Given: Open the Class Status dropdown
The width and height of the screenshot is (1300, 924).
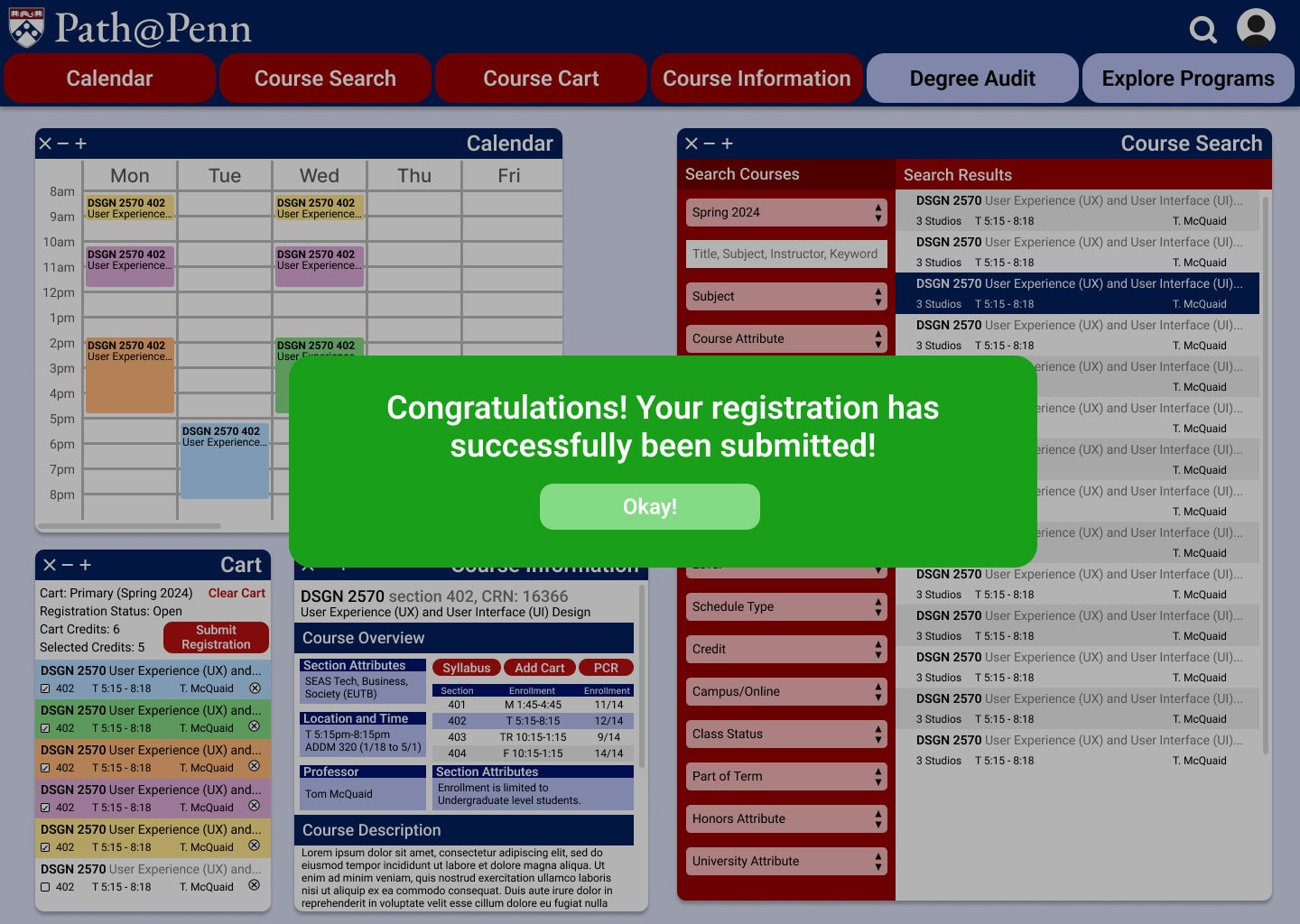Looking at the screenshot, I should pyautogui.click(x=786, y=734).
